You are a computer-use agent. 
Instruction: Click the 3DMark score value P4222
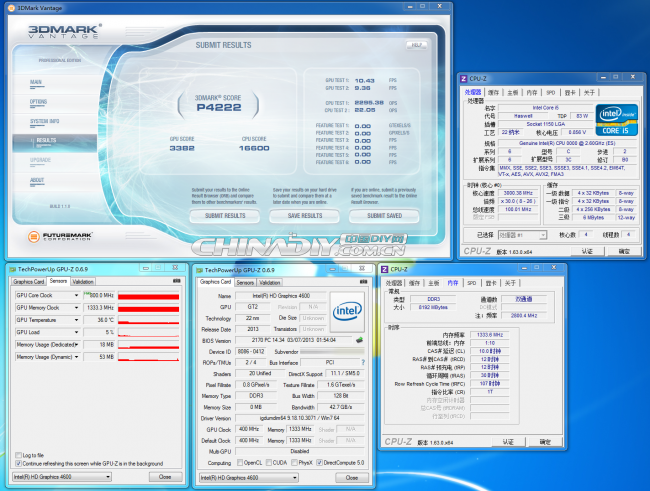click(218, 107)
